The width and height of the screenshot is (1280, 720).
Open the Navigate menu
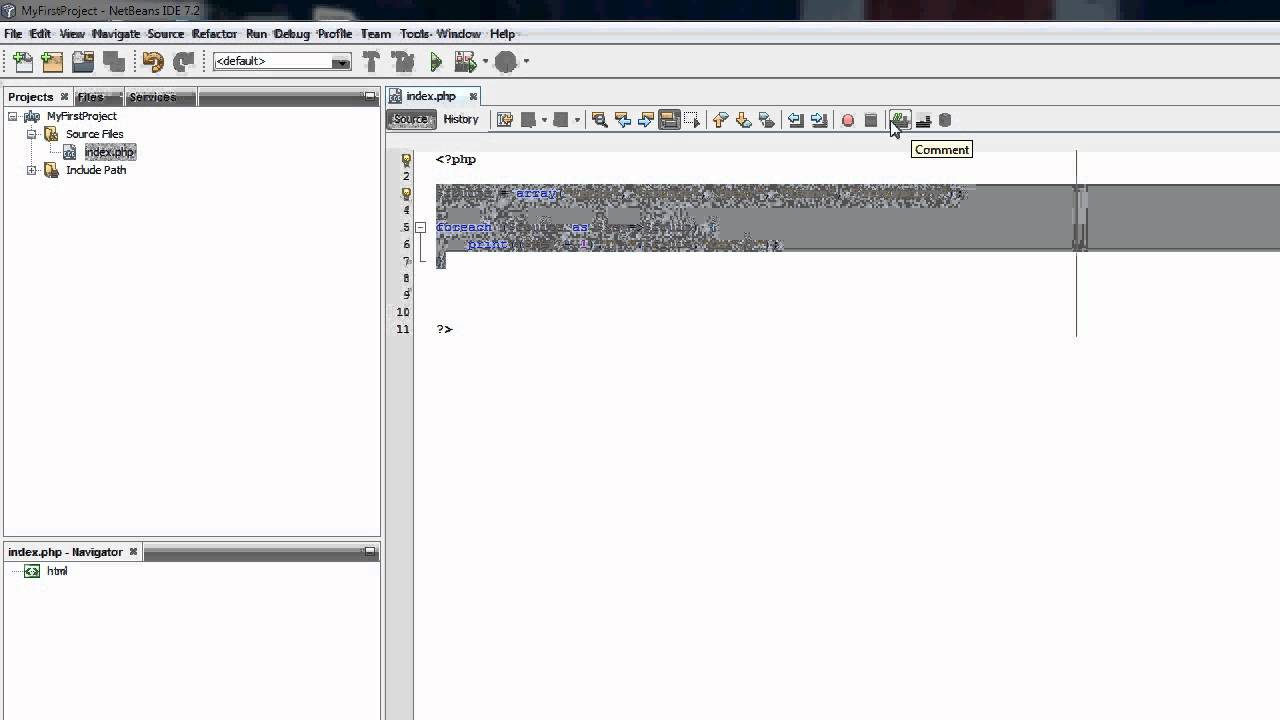[116, 34]
